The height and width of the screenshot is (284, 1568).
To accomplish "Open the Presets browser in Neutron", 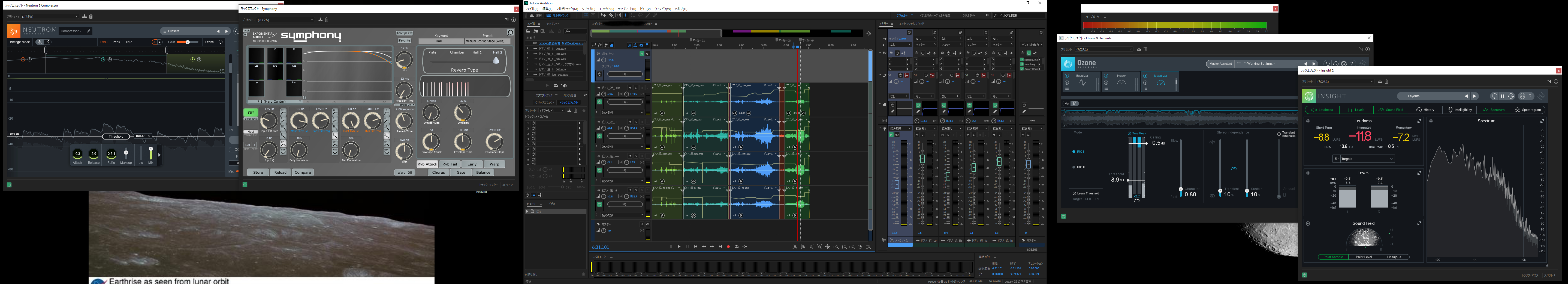I will pos(187,31).
